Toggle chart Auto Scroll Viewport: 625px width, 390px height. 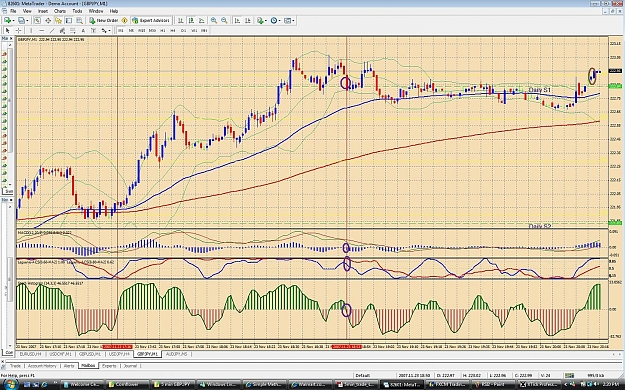(237, 20)
